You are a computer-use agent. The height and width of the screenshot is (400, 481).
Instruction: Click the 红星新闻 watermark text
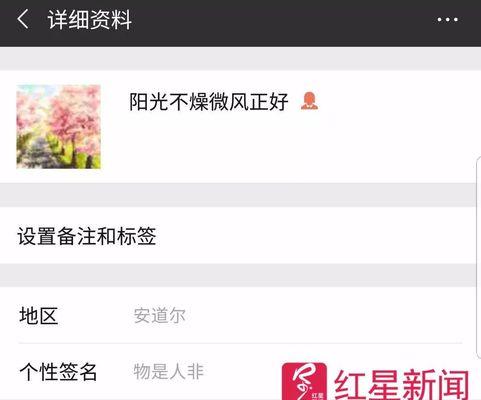click(x=401, y=384)
